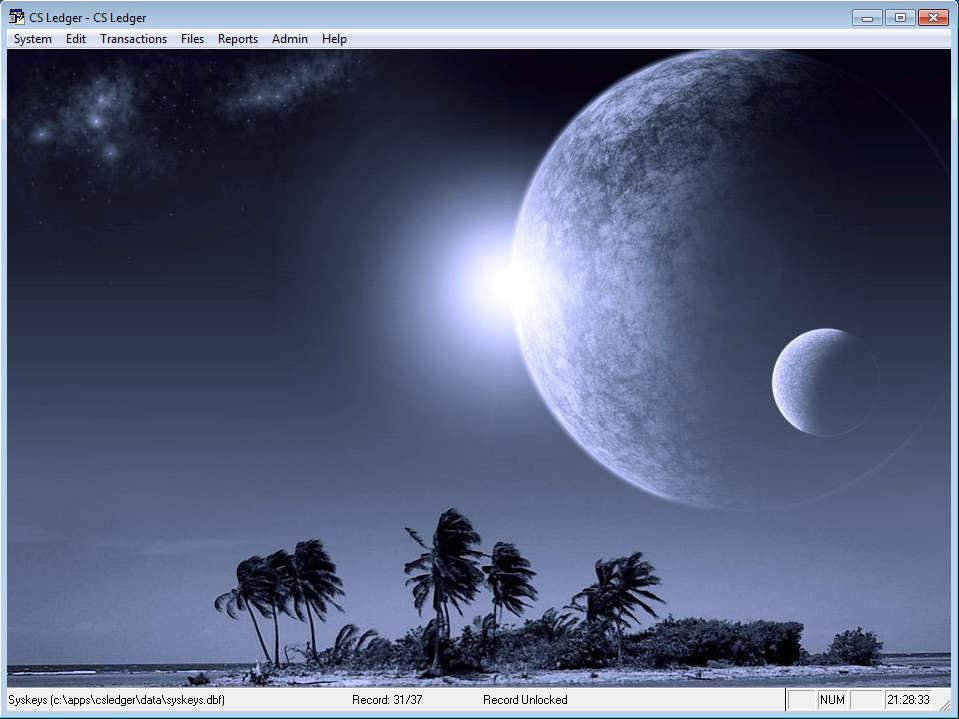959x719 pixels.
Task: Close the CS Ledger window
Action: coord(933,18)
